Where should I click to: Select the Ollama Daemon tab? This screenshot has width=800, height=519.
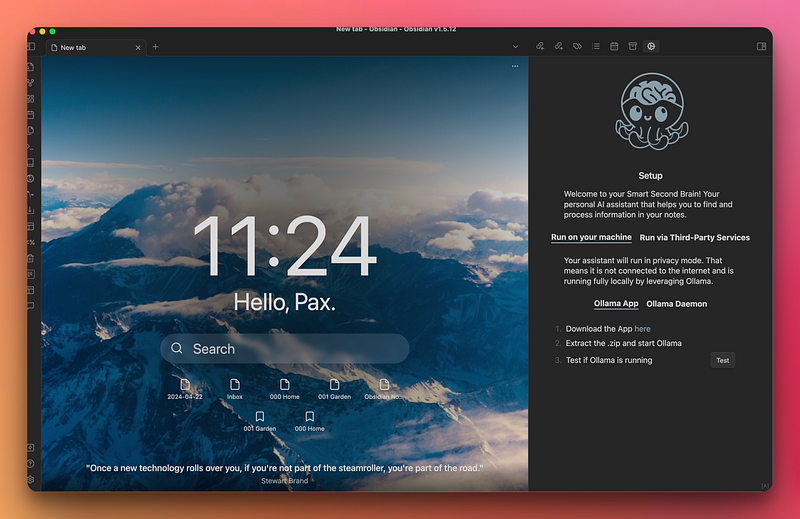coord(677,304)
